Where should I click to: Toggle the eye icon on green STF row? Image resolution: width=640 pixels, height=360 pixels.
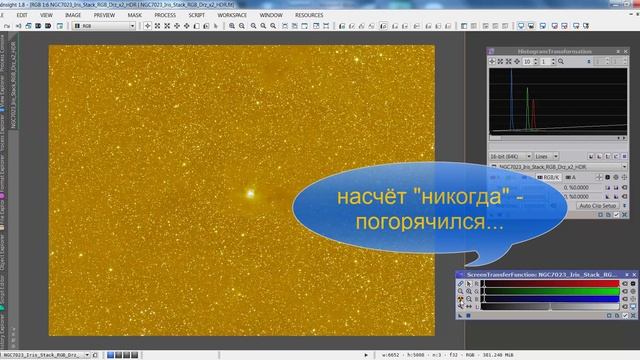625,291
